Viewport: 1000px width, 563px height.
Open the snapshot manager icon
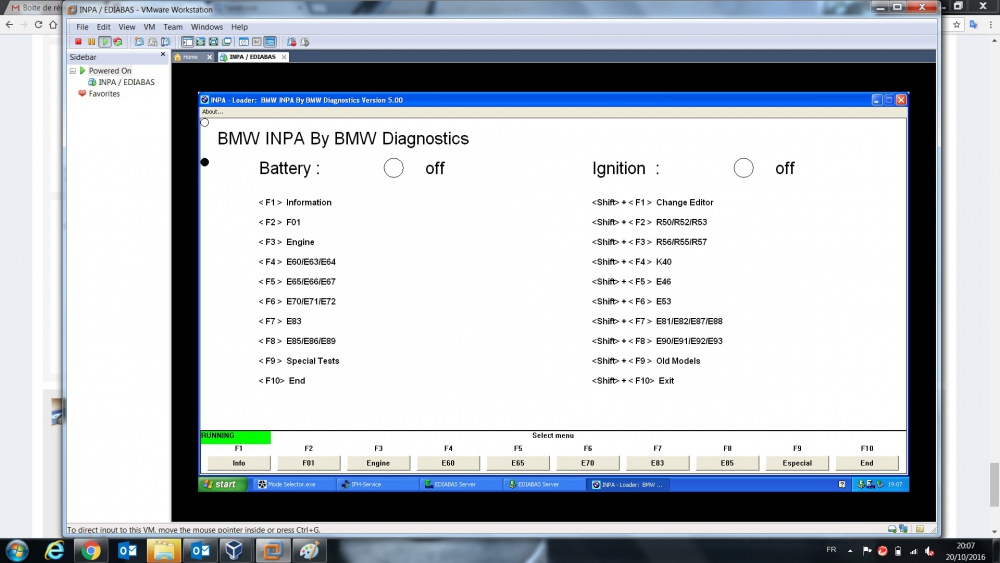point(165,41)
